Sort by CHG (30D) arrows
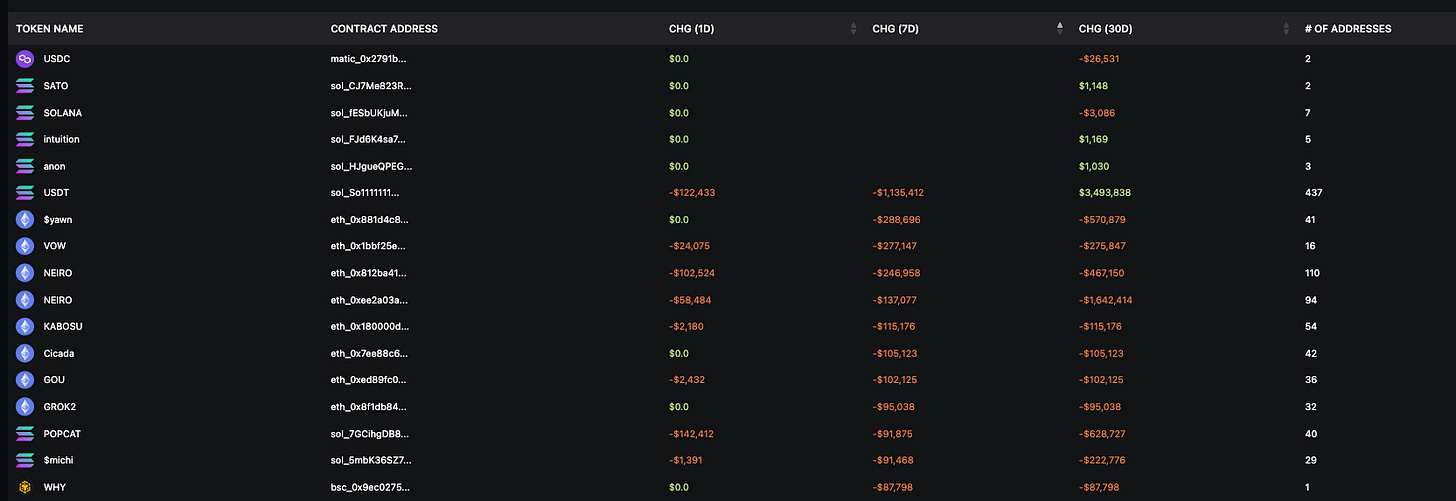1456x501 pixels. 1287,28
